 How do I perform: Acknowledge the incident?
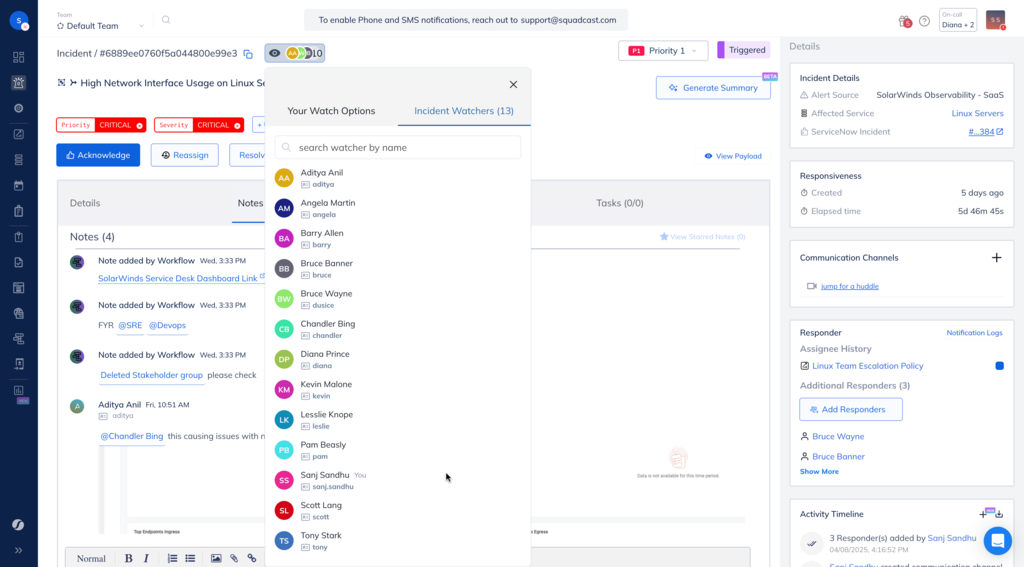[98, 155]
